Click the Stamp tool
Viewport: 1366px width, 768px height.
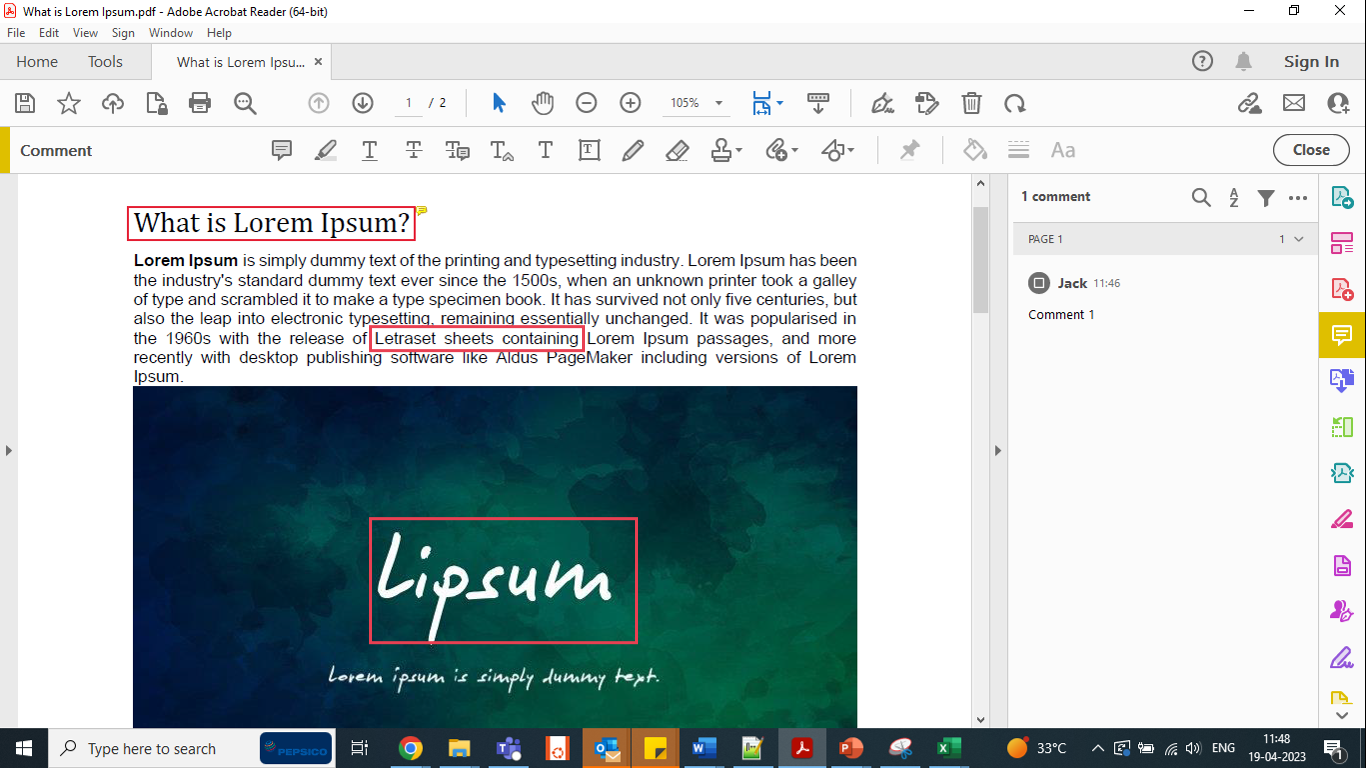722,150
